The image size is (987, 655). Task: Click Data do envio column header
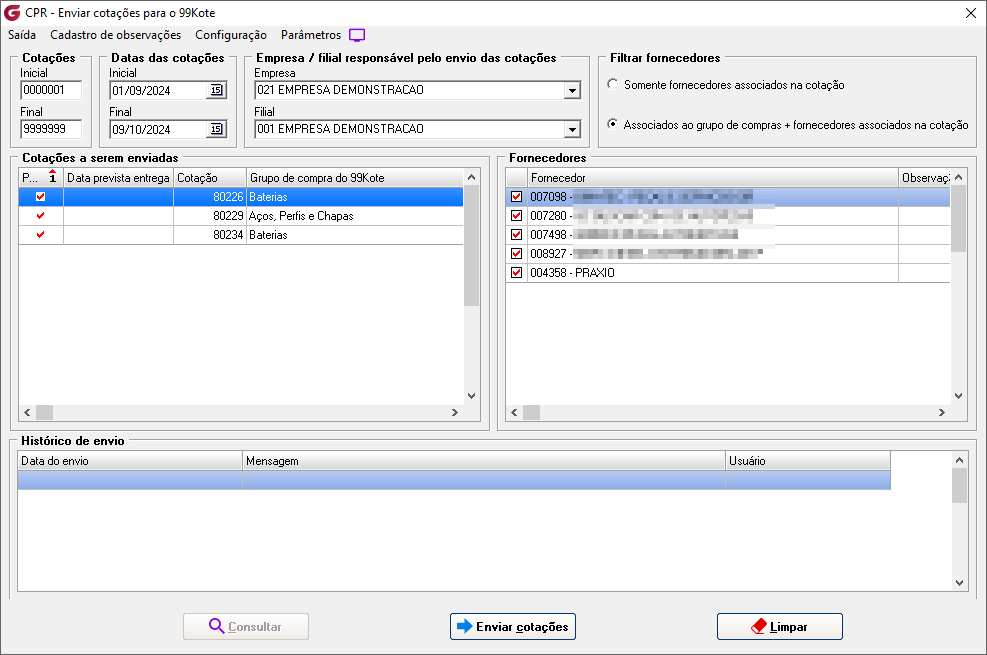(x=130, y=461)
